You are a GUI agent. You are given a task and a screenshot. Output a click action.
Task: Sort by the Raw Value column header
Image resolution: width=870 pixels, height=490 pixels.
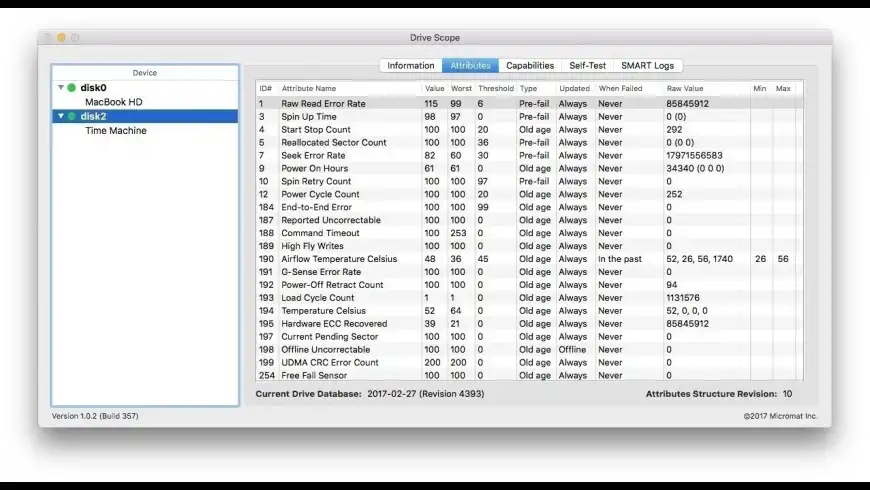tap(685, 88)
